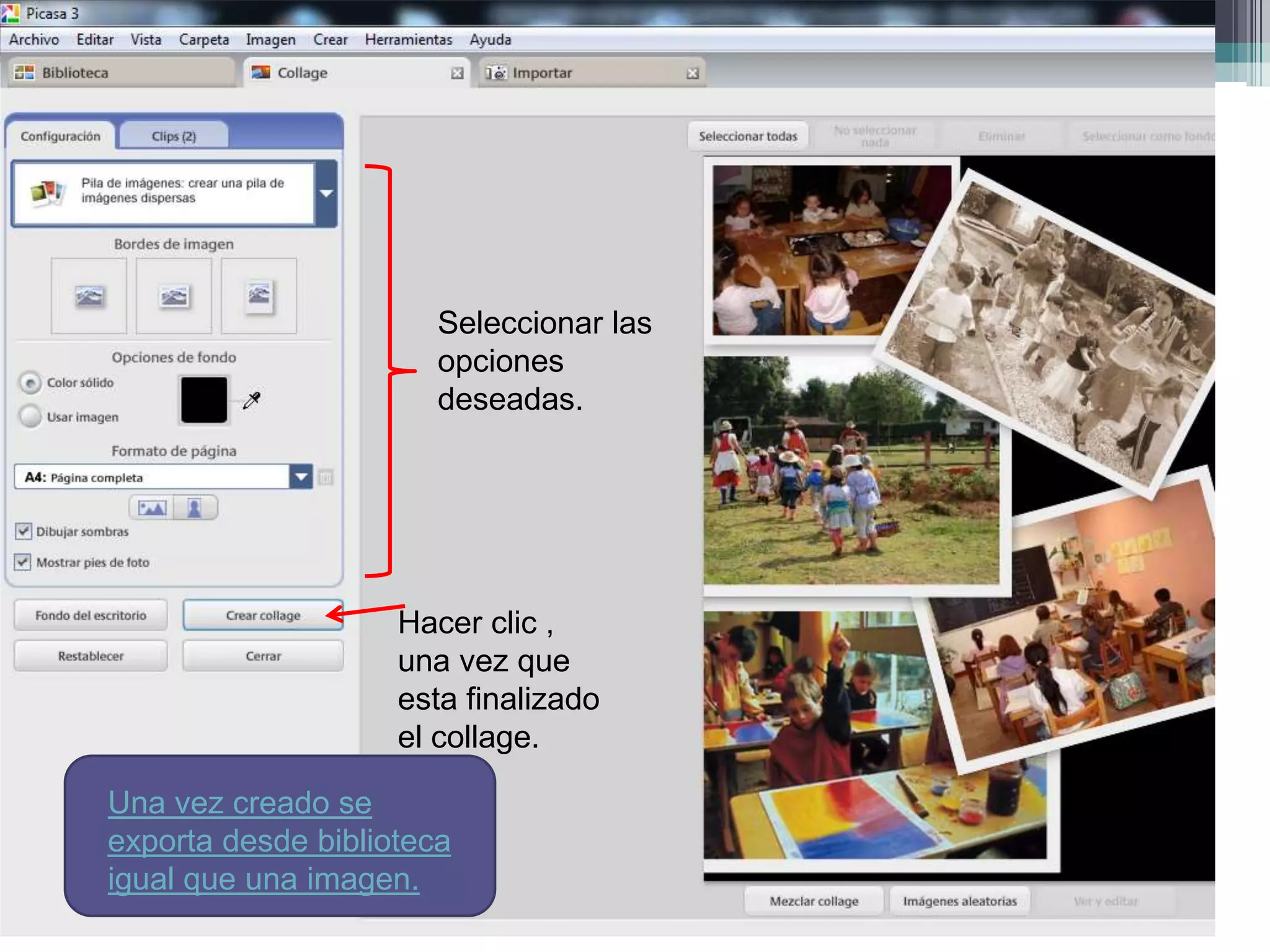Expand the collage type dropdown arrow
Image resolution: width=1270 pixels, height=952 pixels.
coord(326,193)
